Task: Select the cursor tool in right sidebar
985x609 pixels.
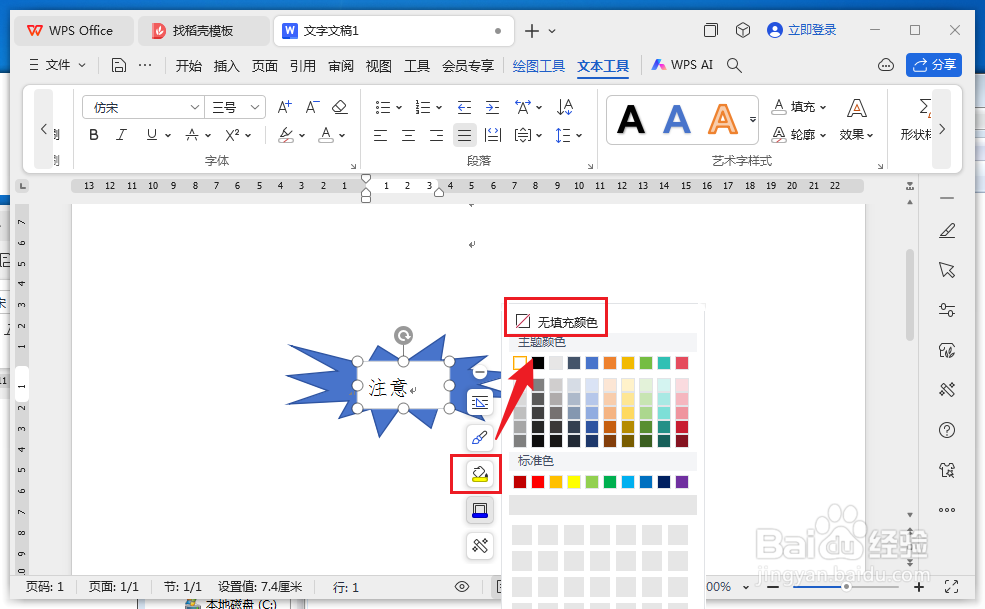Action: click(947, 270)
